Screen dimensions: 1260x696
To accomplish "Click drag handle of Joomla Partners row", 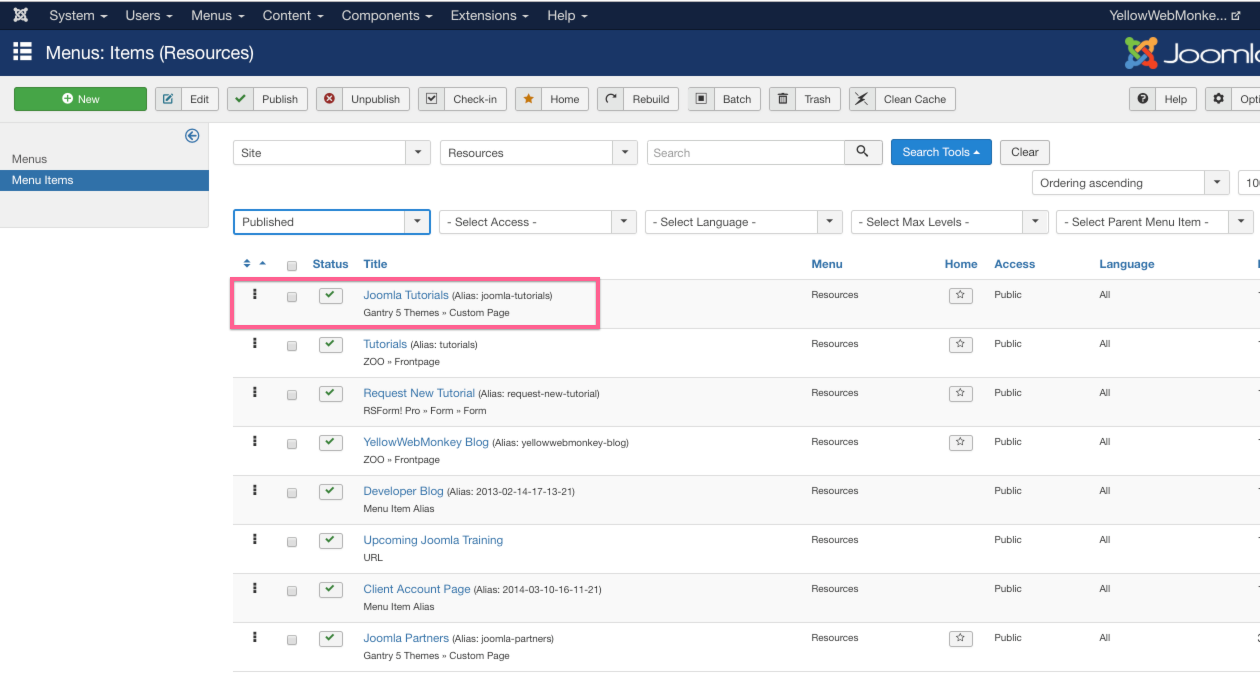I will coord(255,637).
